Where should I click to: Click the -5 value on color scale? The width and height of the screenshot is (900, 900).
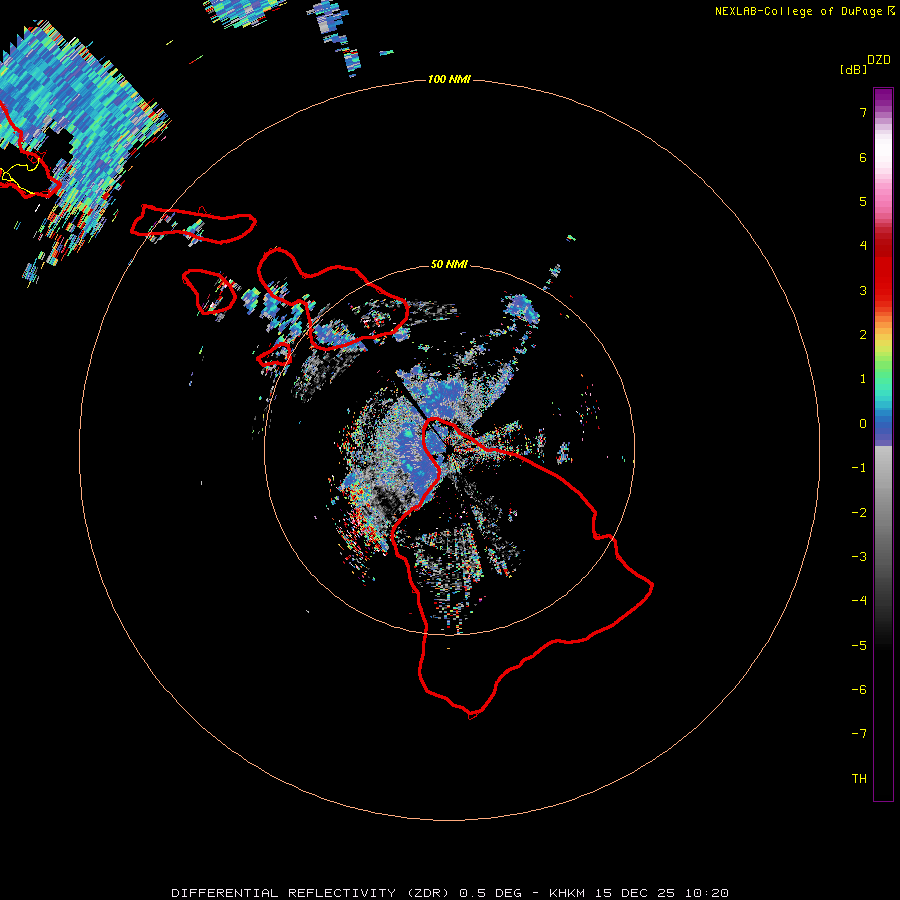859,646
